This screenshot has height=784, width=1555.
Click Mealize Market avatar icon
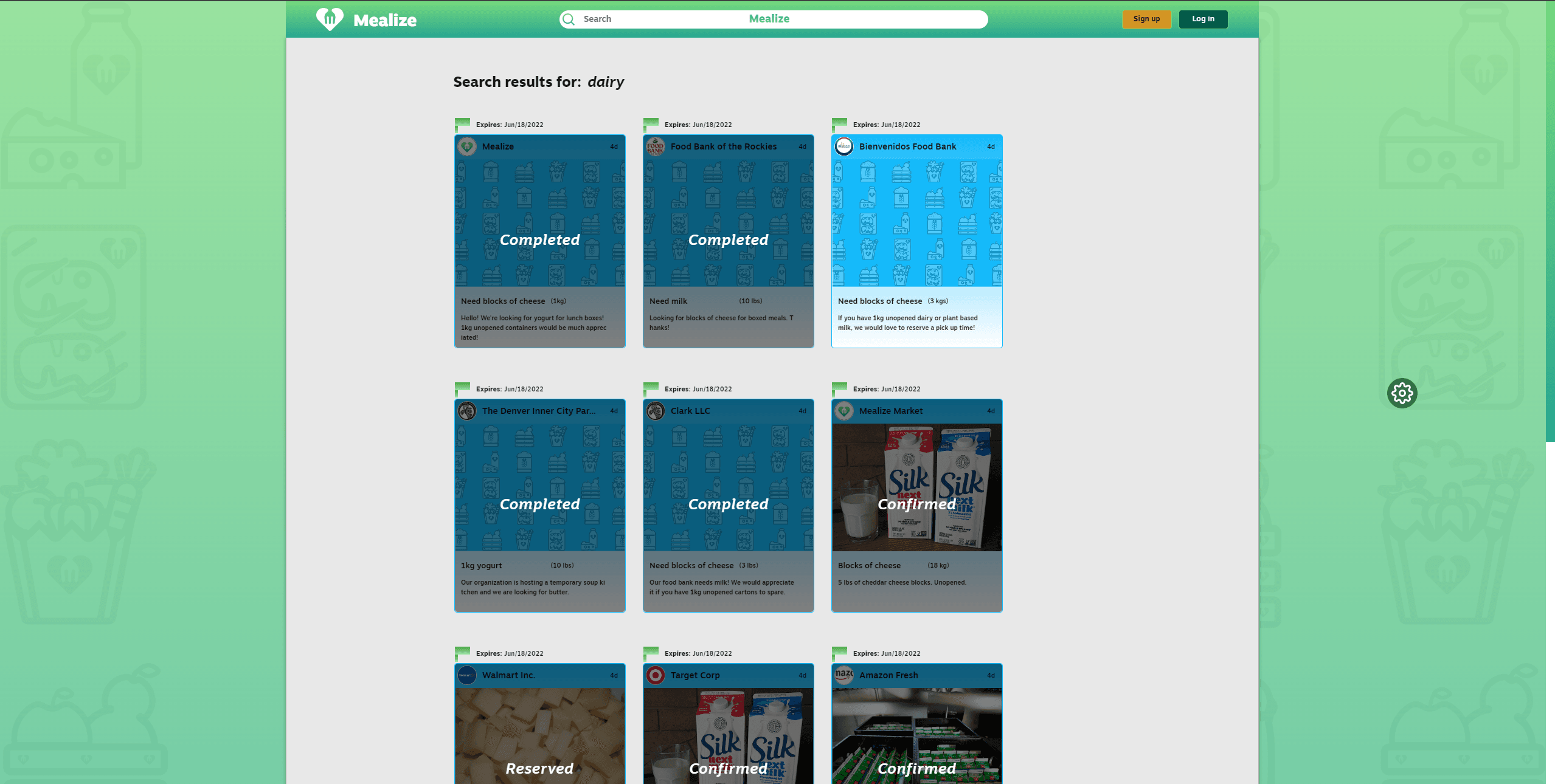843,411
